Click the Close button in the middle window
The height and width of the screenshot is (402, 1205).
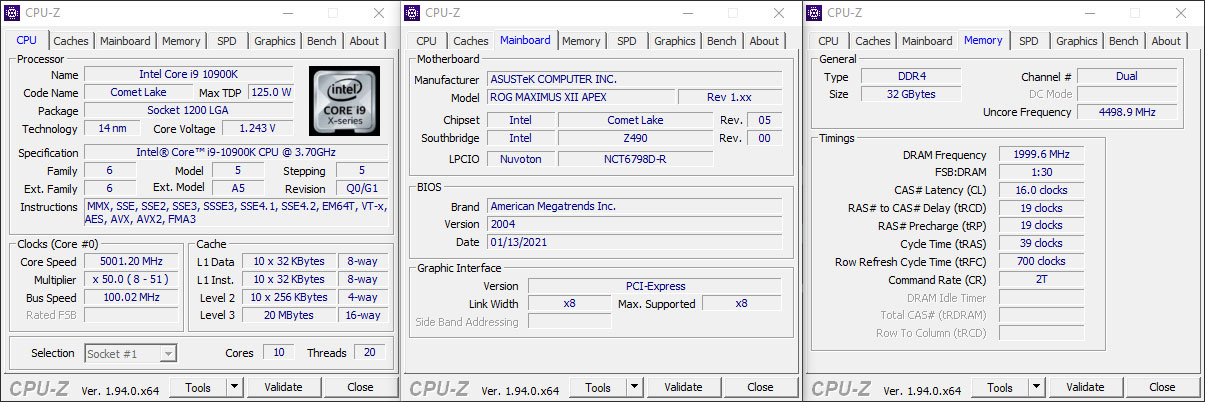(760, 387)
